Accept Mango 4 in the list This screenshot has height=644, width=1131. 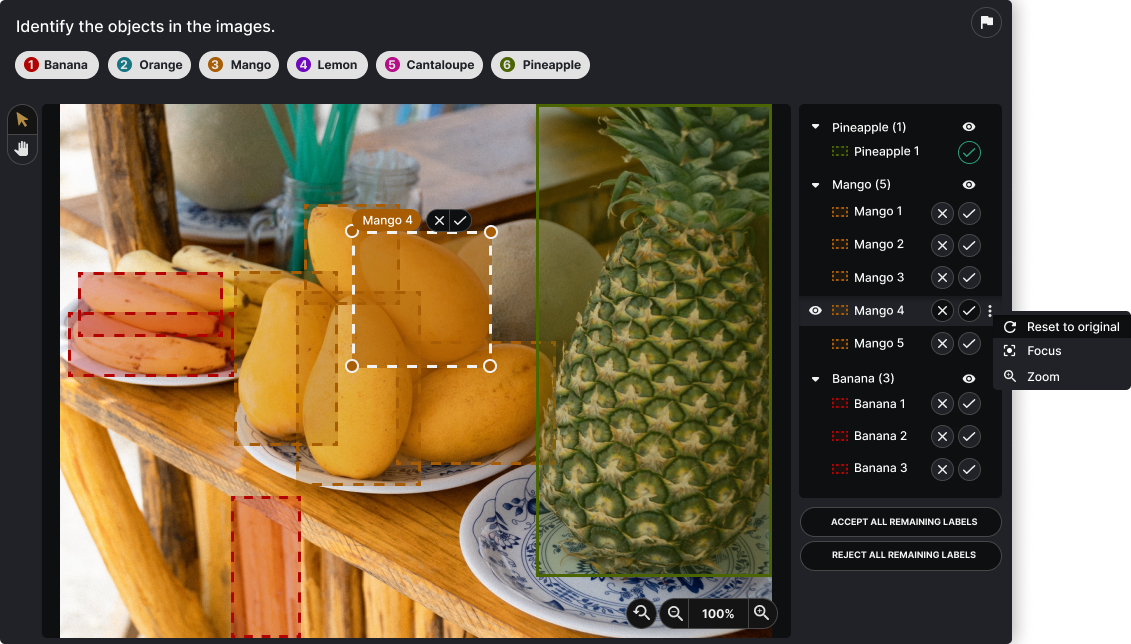click(x=969, y=311)
